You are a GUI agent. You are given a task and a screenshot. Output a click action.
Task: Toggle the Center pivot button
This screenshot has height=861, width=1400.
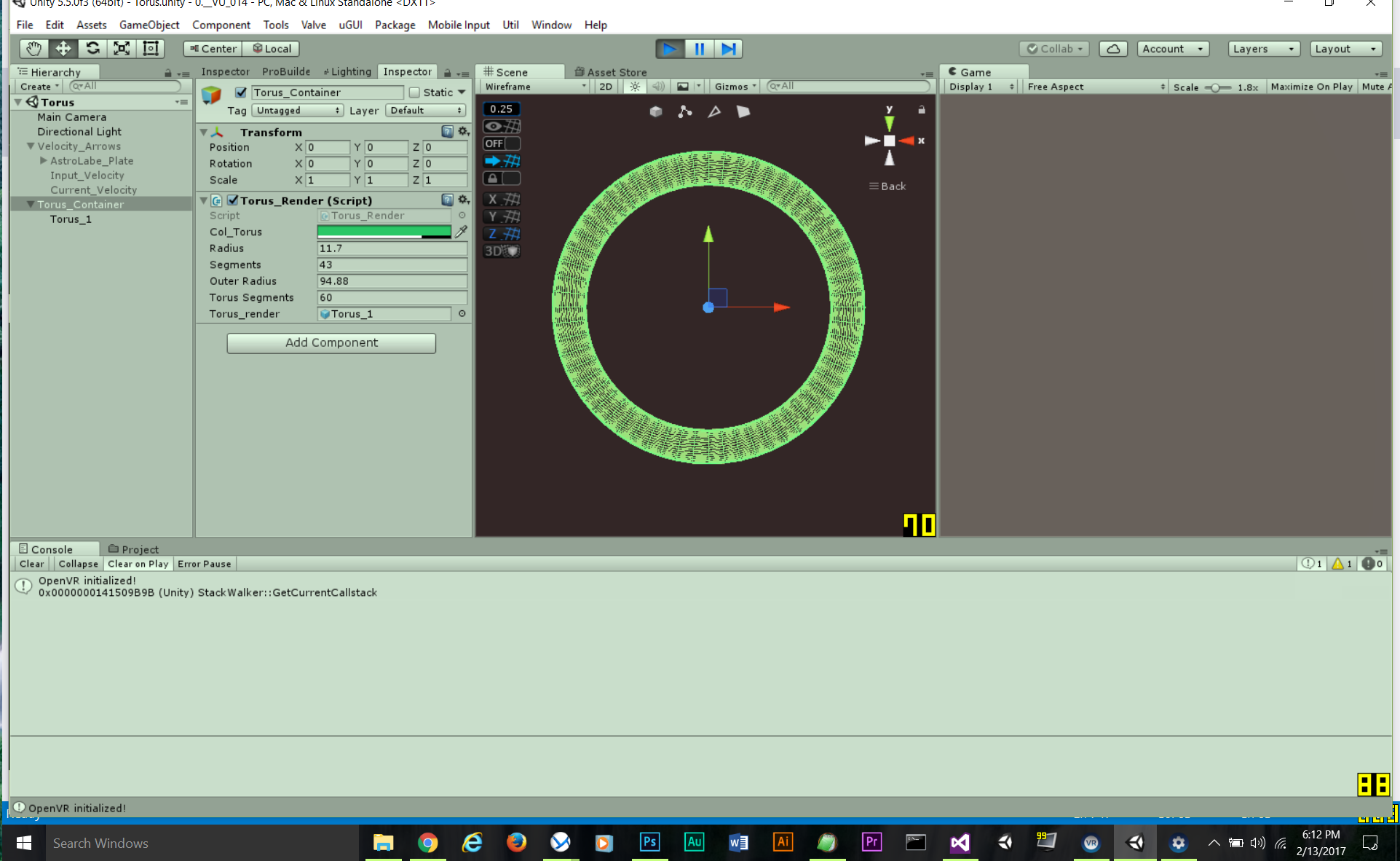(213, 49)
